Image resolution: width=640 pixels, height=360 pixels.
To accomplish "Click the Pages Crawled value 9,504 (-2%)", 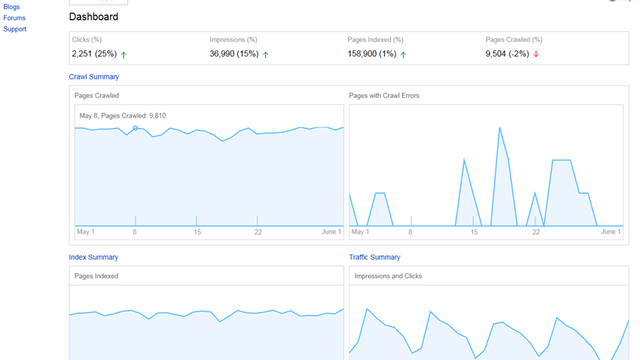I will click(507, 54).
